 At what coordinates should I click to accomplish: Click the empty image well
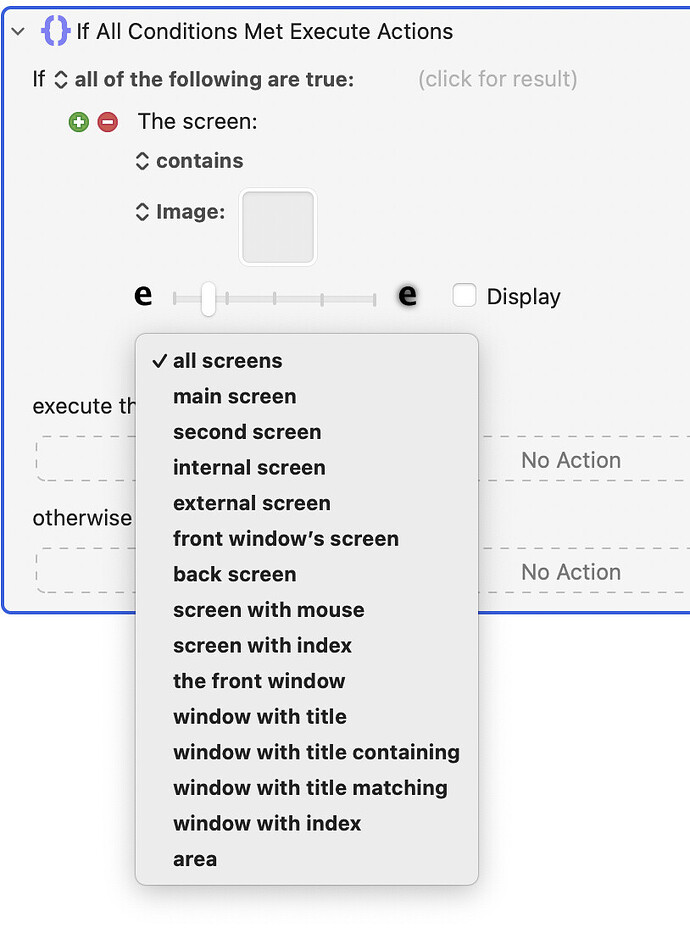pos(278,227)
